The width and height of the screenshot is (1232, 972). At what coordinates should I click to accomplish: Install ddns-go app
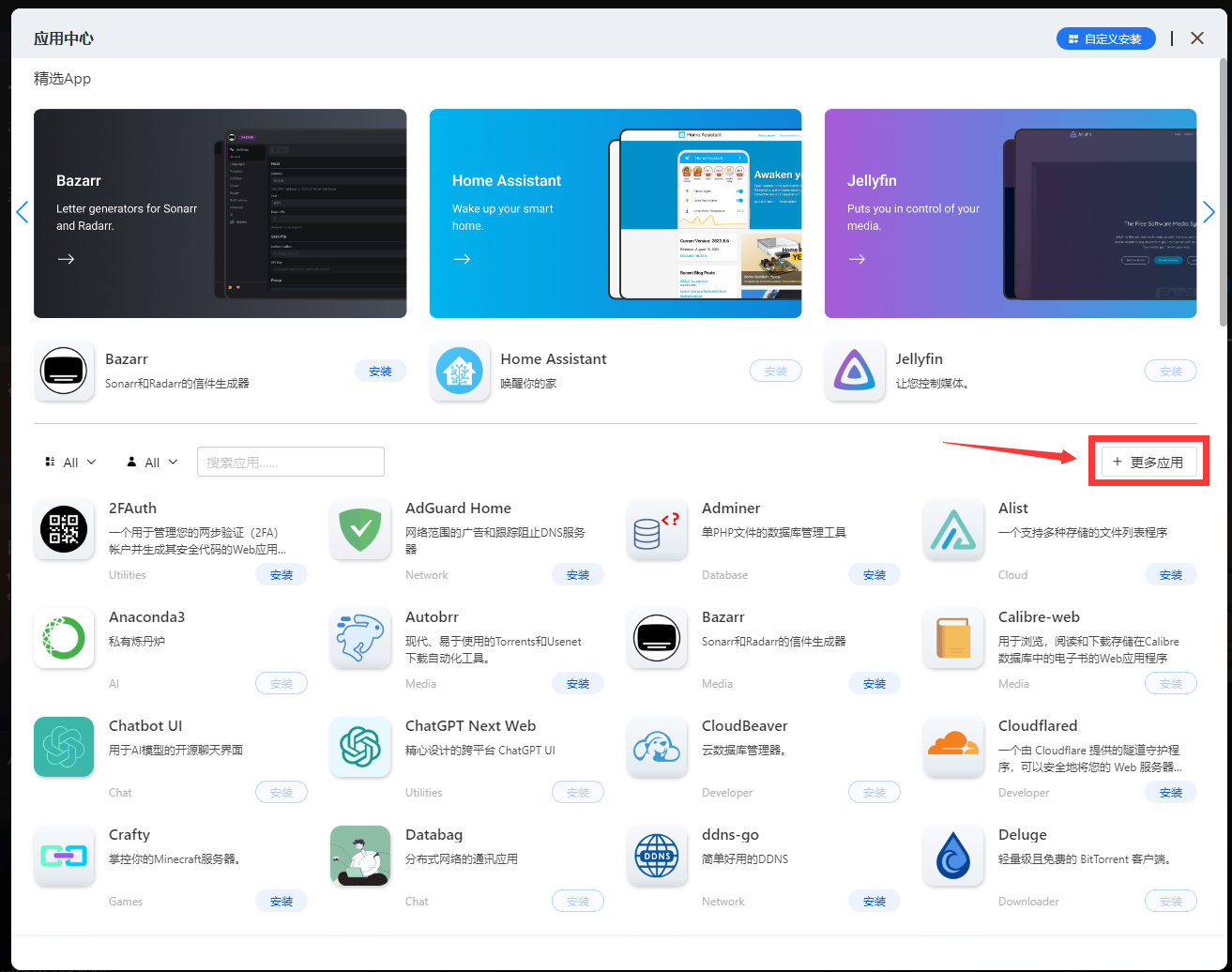[x=875, y=902]
